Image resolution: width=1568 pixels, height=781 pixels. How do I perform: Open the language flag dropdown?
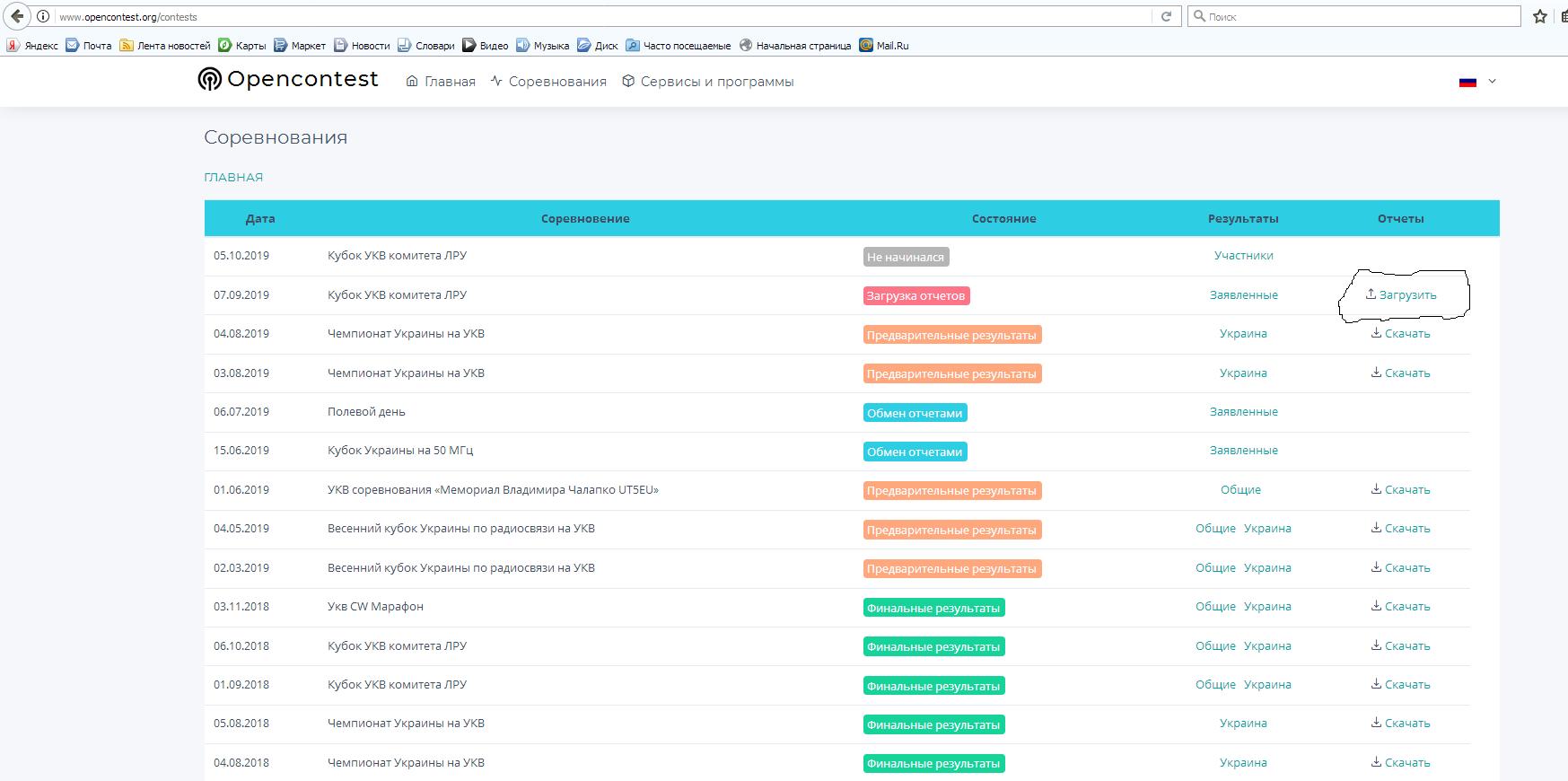click(1477, 82)
